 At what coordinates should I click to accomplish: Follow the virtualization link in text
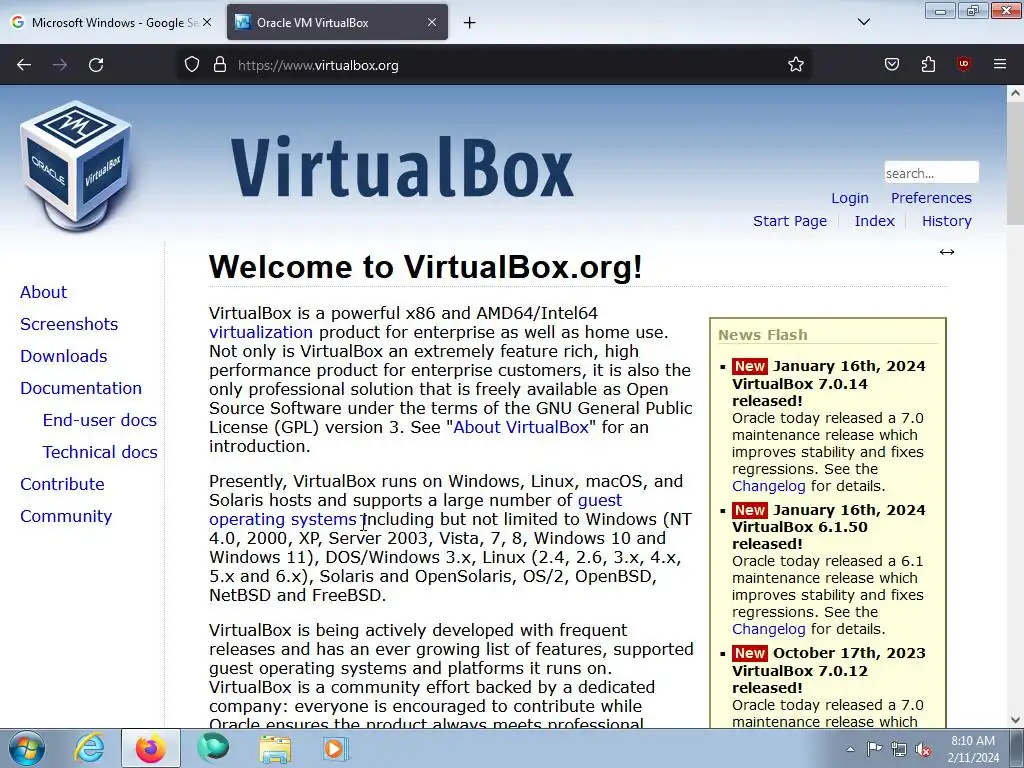click(261, 332)
